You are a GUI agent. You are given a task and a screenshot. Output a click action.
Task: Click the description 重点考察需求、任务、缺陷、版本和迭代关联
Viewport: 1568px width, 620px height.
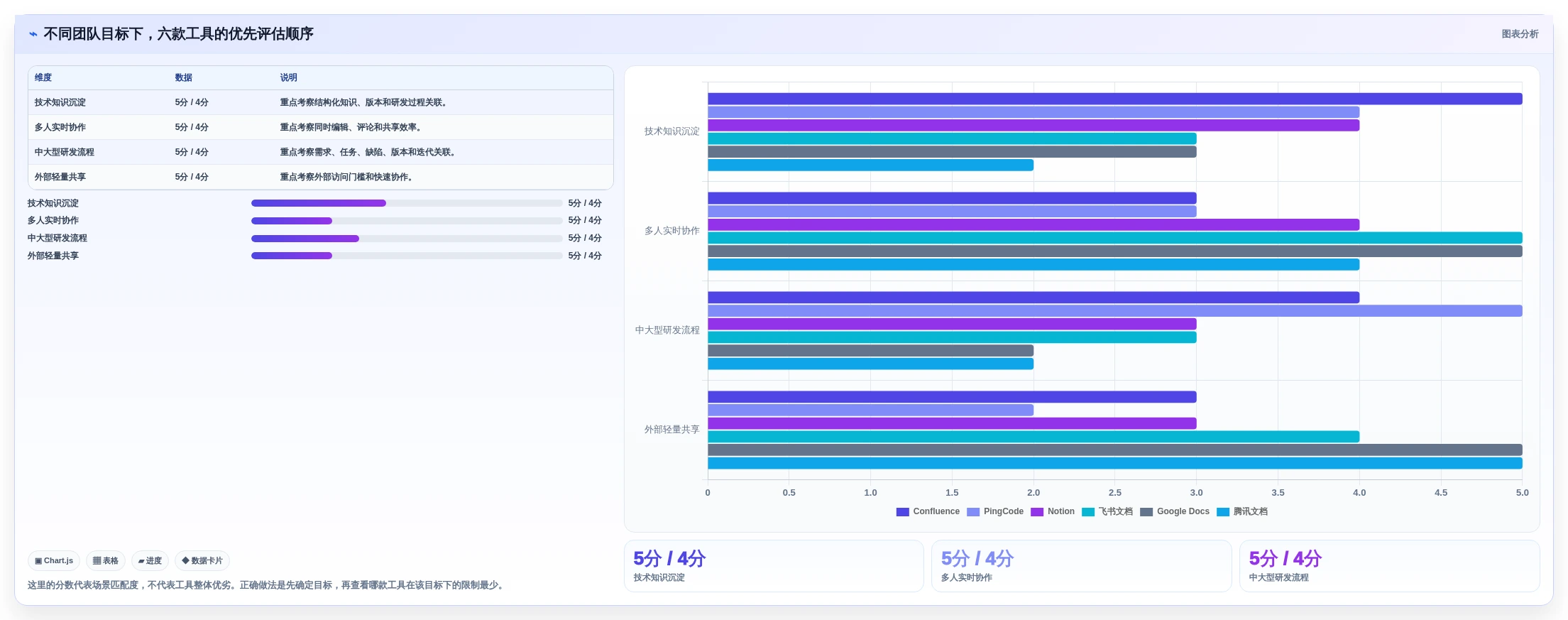[x=368, y=152]
